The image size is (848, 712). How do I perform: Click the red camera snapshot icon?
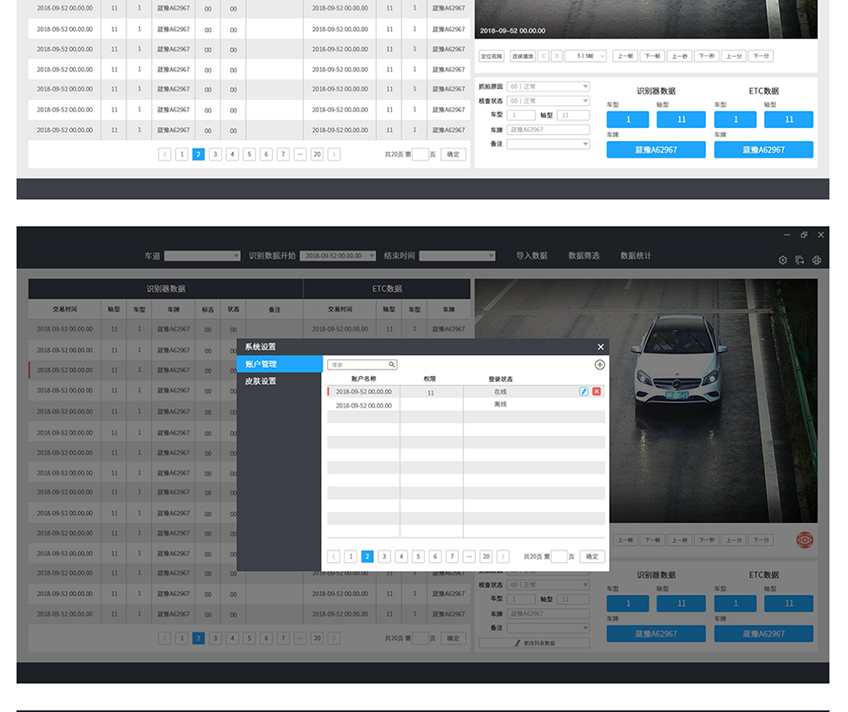point(805,540)
